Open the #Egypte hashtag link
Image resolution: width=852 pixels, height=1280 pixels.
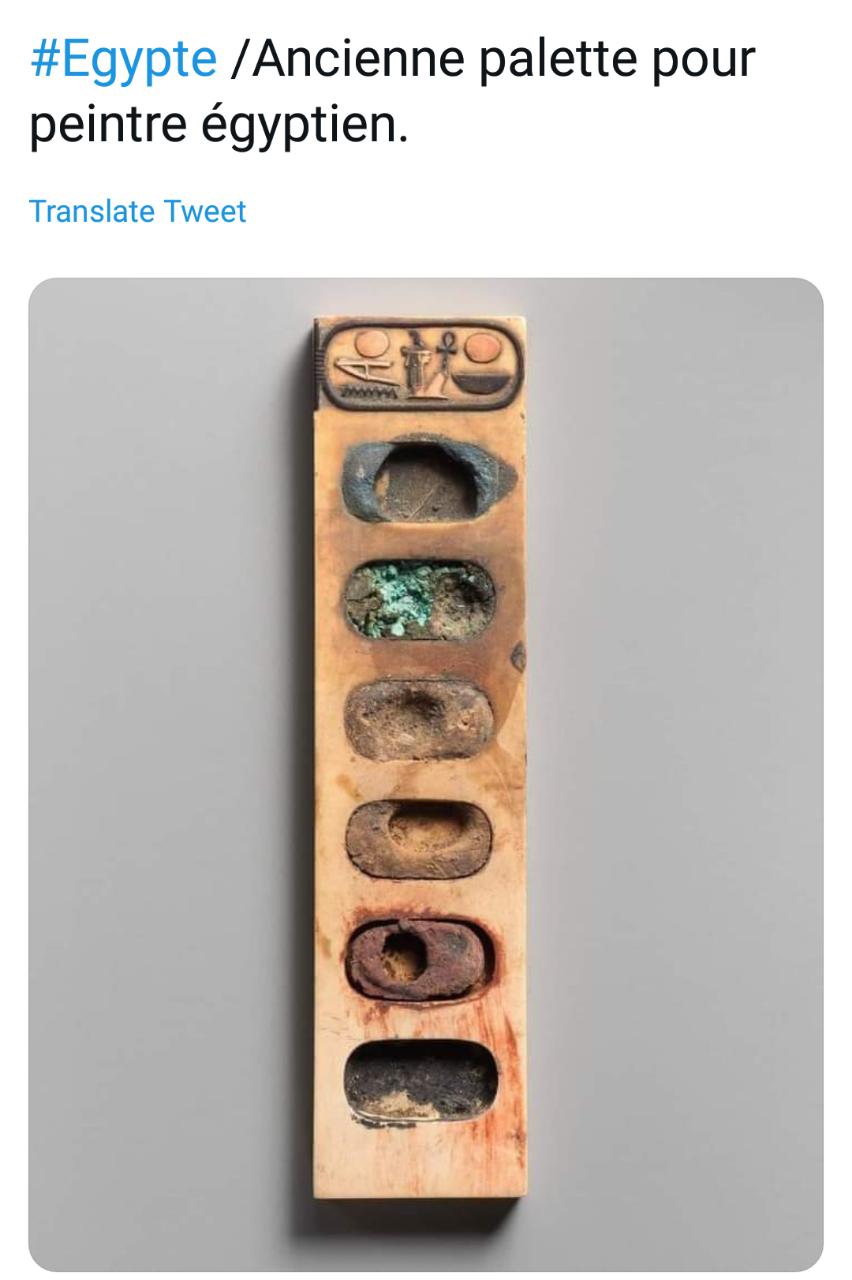pyautogui.click(x=123, y=60)
